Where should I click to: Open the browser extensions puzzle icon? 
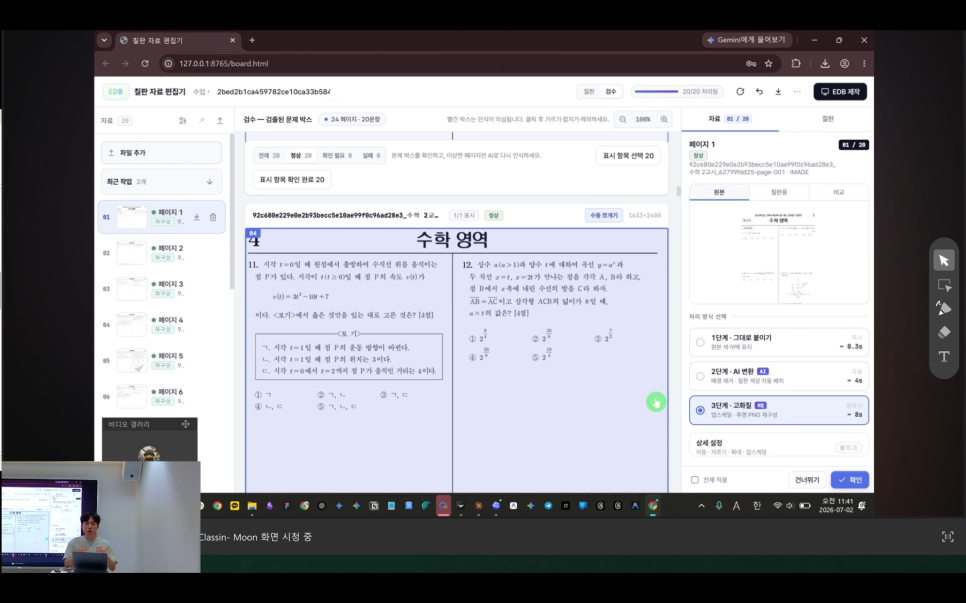[796, 63]
